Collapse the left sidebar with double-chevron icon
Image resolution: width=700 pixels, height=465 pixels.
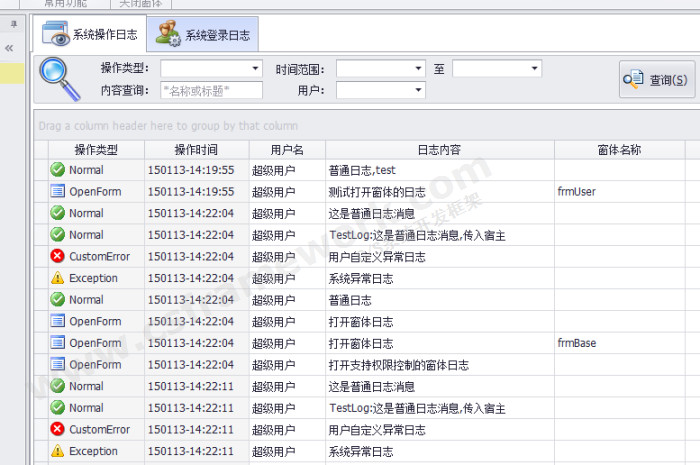point(9,48)
